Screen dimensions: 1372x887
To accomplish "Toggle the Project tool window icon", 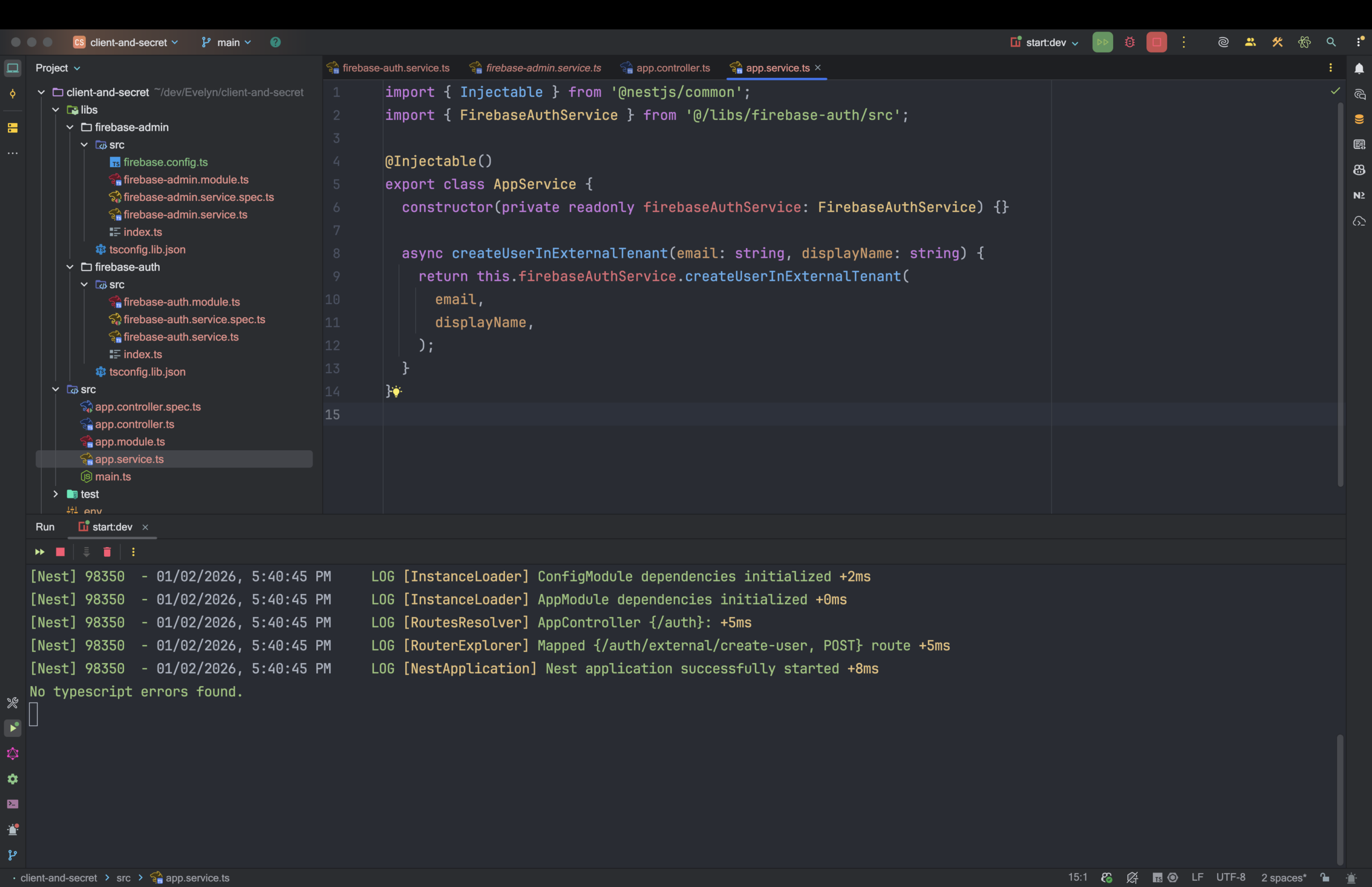I will 13,69.
